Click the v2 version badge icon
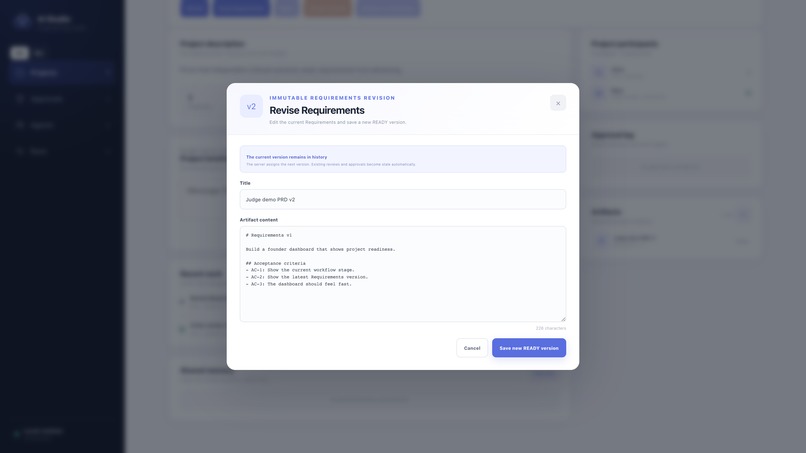 (251, 106)
